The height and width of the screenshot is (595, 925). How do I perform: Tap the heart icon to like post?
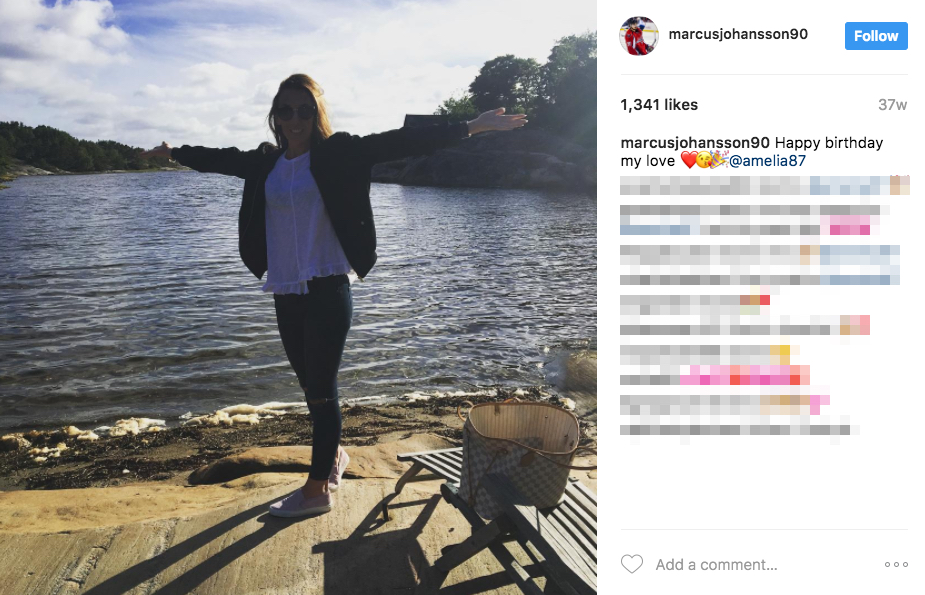tap(632, 564)
